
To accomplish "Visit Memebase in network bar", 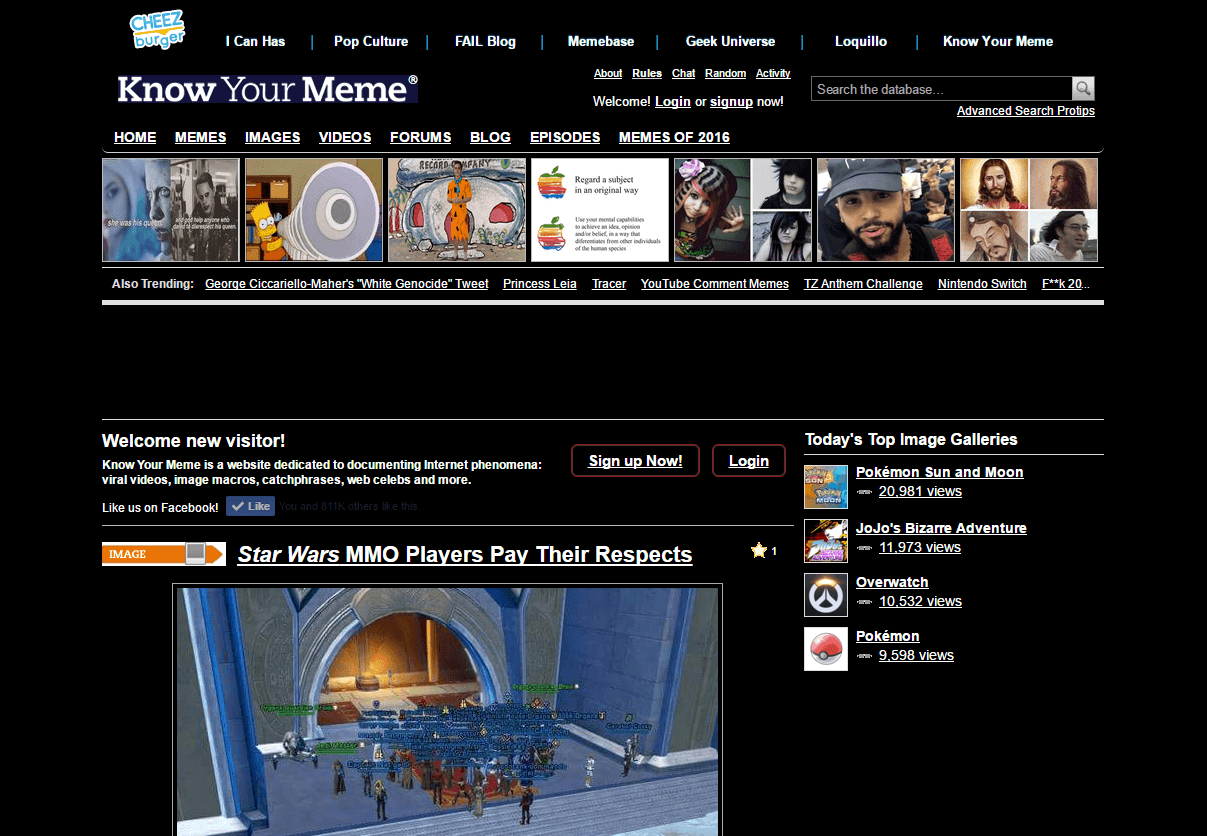I will tap(601, 41).
